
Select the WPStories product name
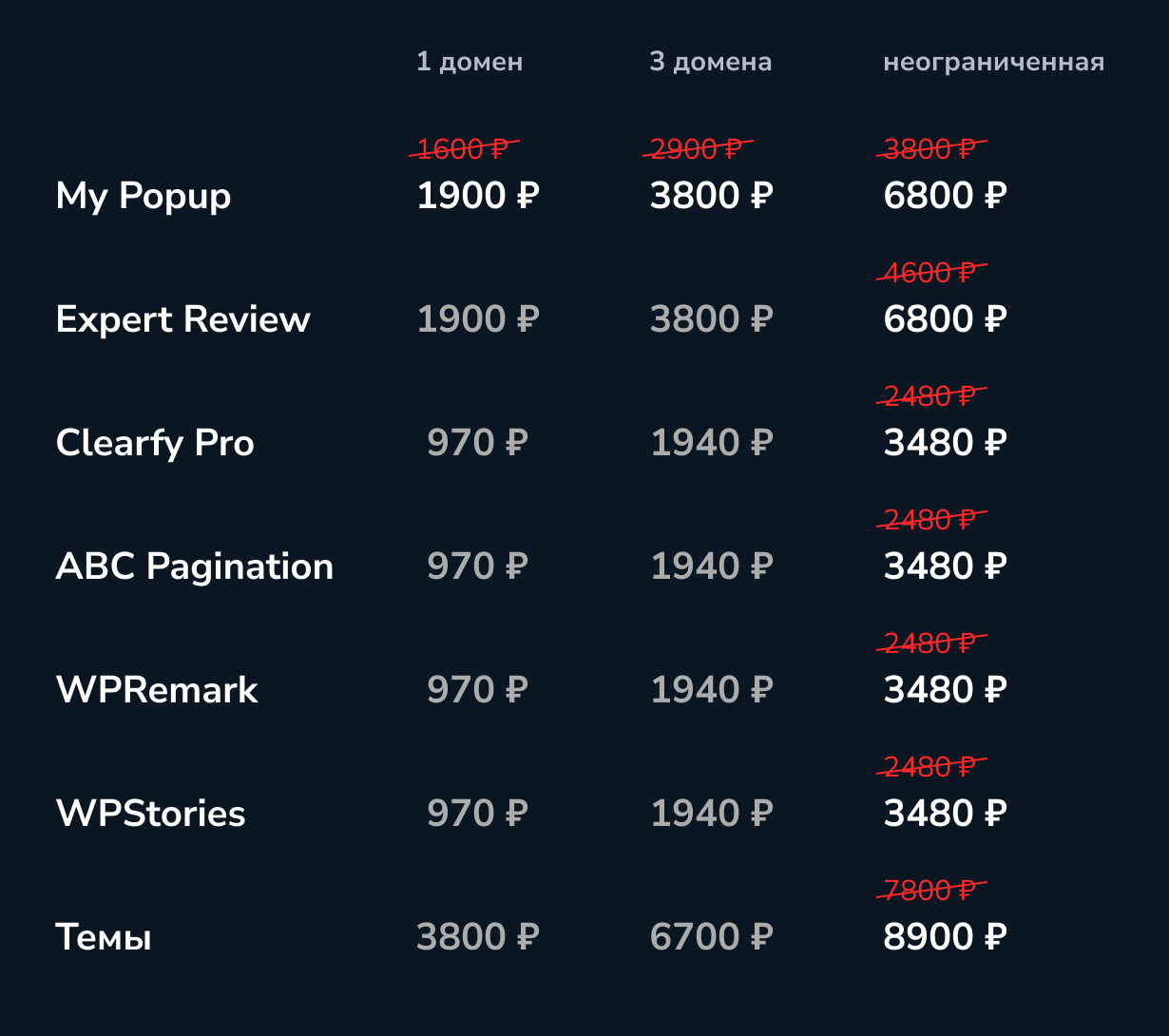click(151, 814)
